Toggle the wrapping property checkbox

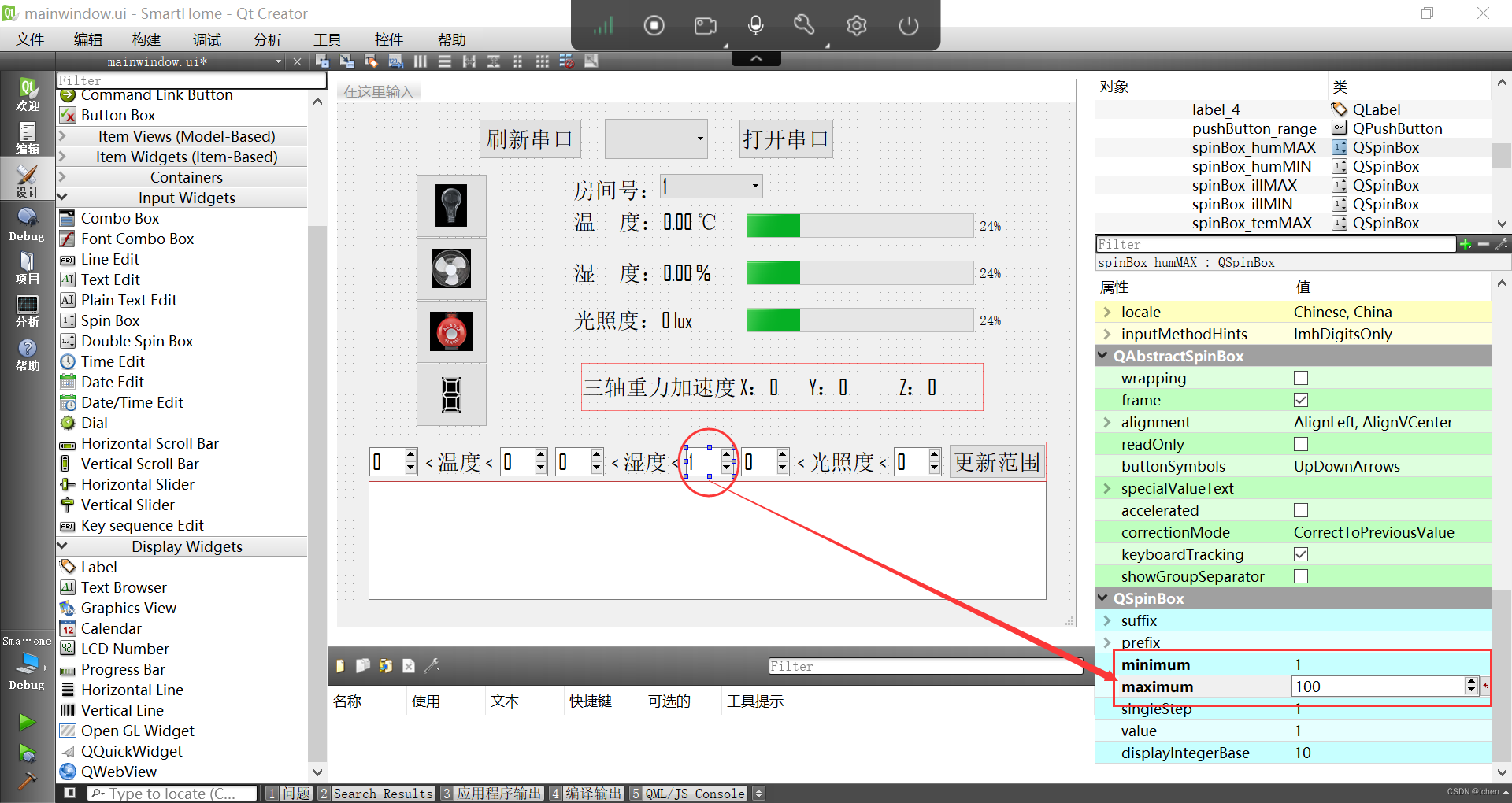click(1301, 378)
